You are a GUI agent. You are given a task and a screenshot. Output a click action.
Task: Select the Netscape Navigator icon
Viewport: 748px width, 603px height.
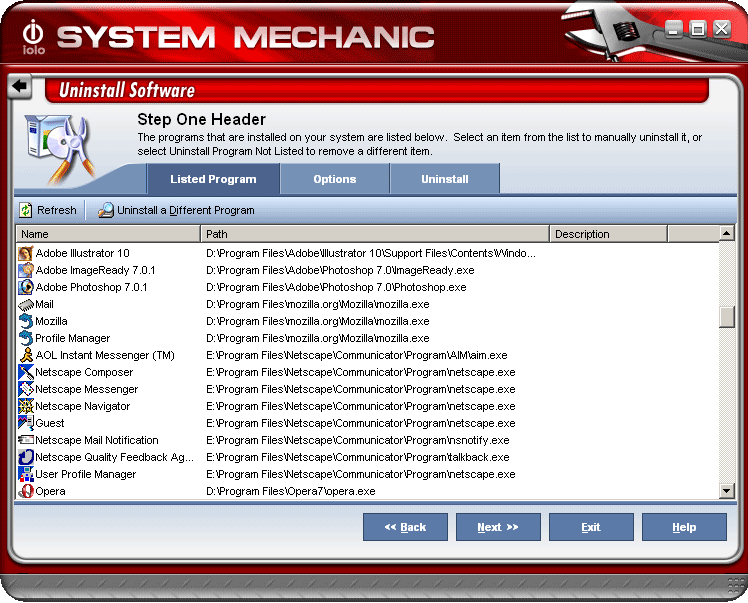click(x=26, y=406)
